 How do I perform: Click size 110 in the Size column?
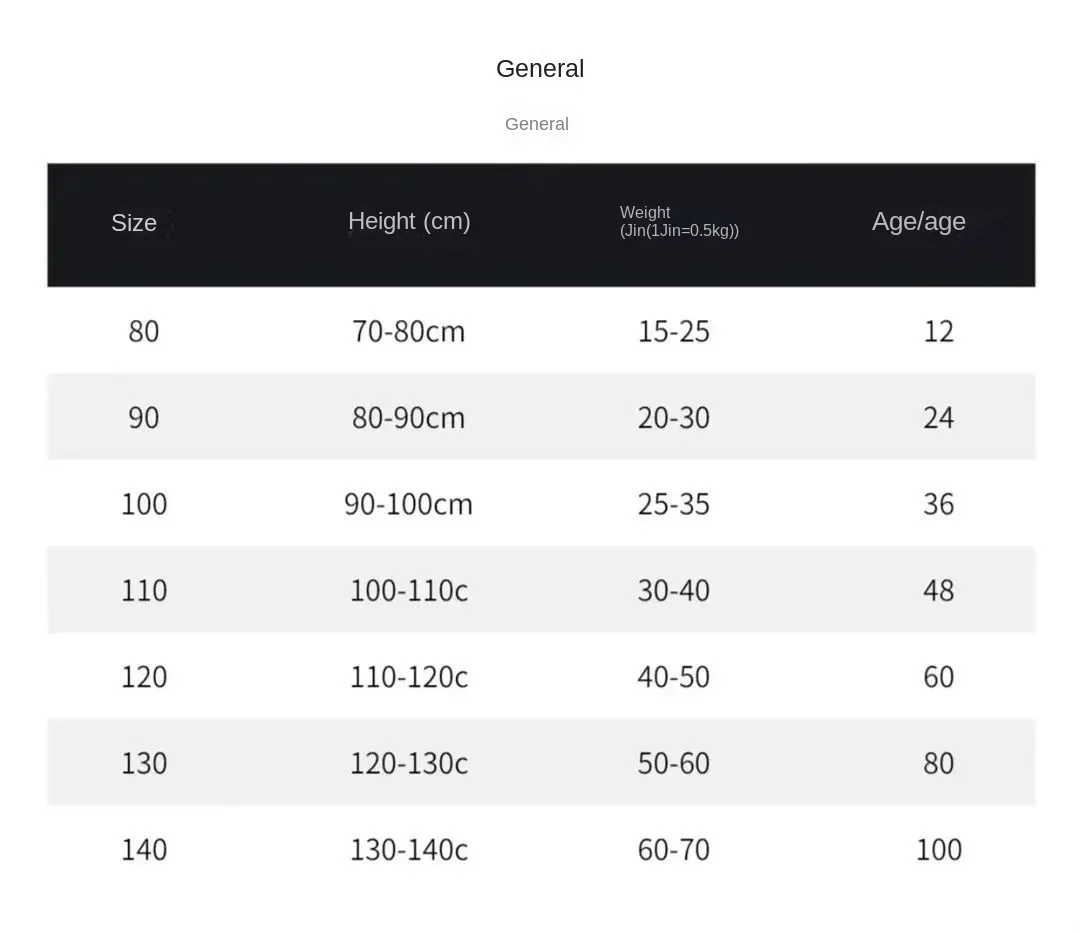143,590
